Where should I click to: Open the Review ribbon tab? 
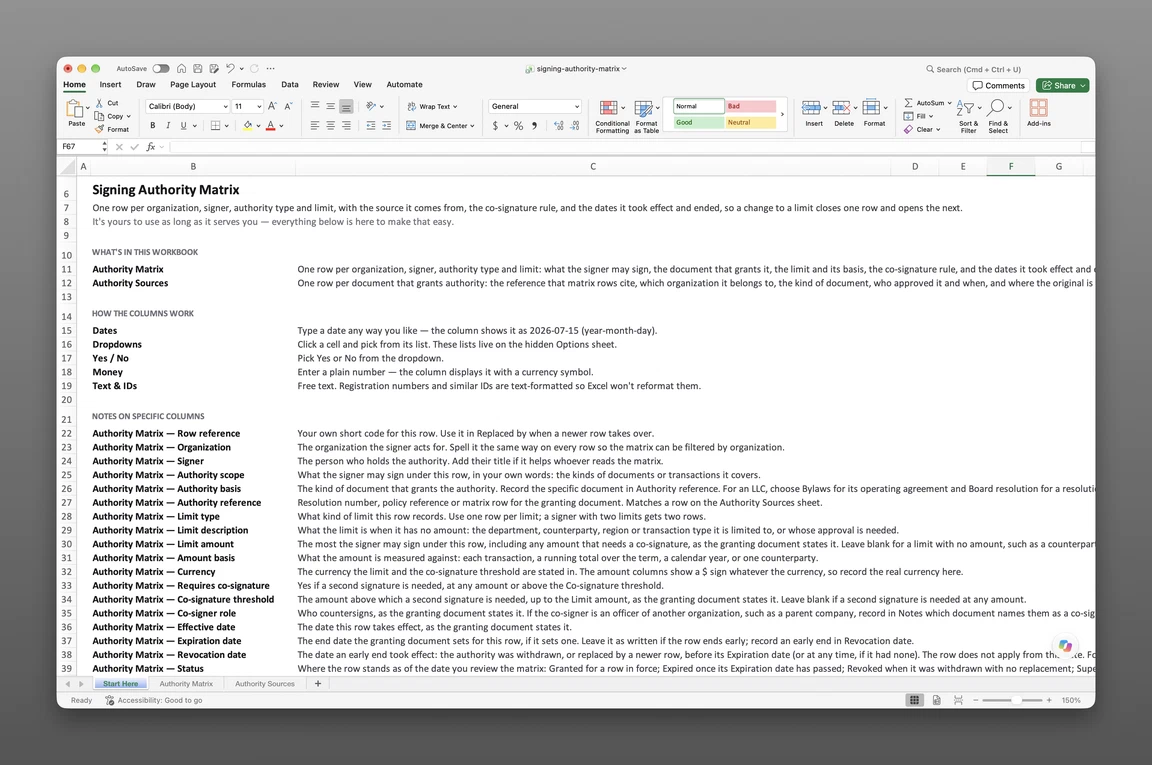pyautogui.click(x=325, y=85)
